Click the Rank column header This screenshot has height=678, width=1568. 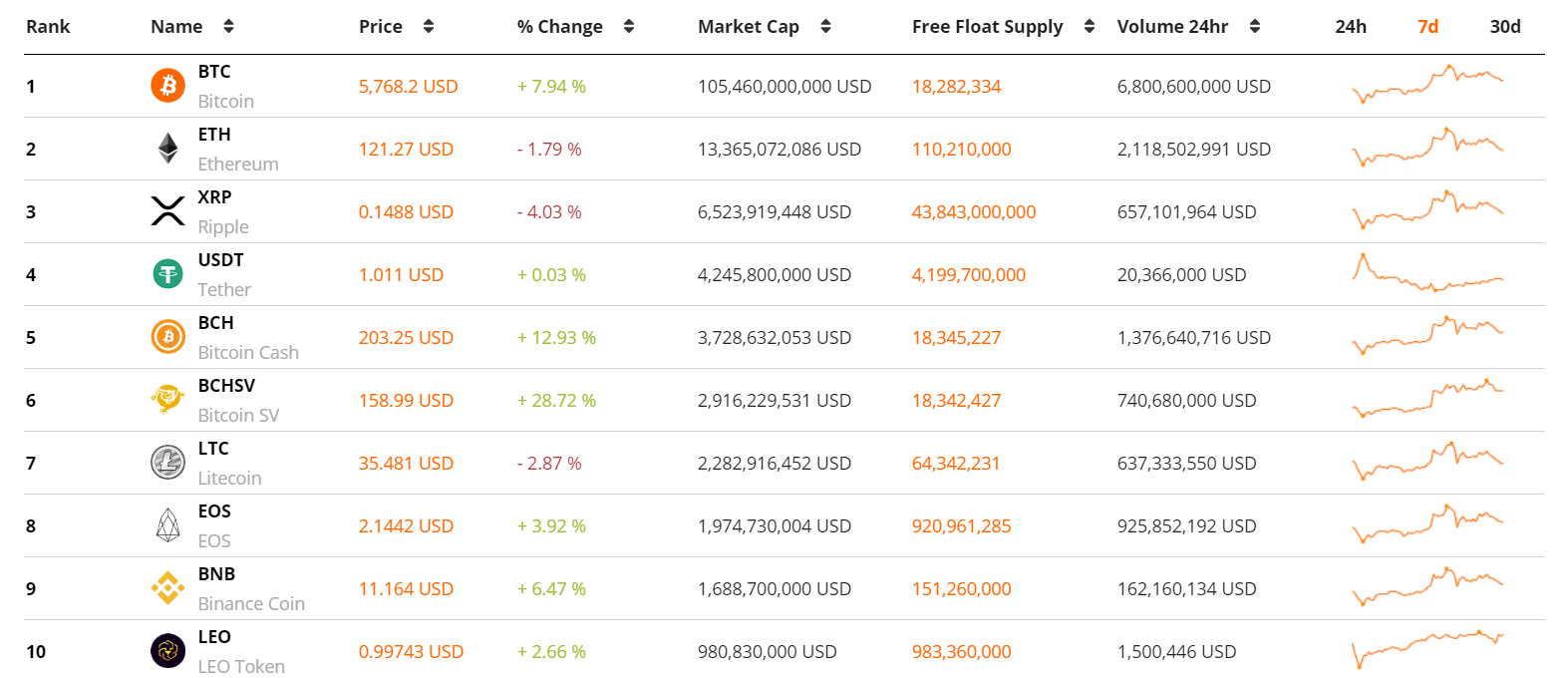pos(48,27)
